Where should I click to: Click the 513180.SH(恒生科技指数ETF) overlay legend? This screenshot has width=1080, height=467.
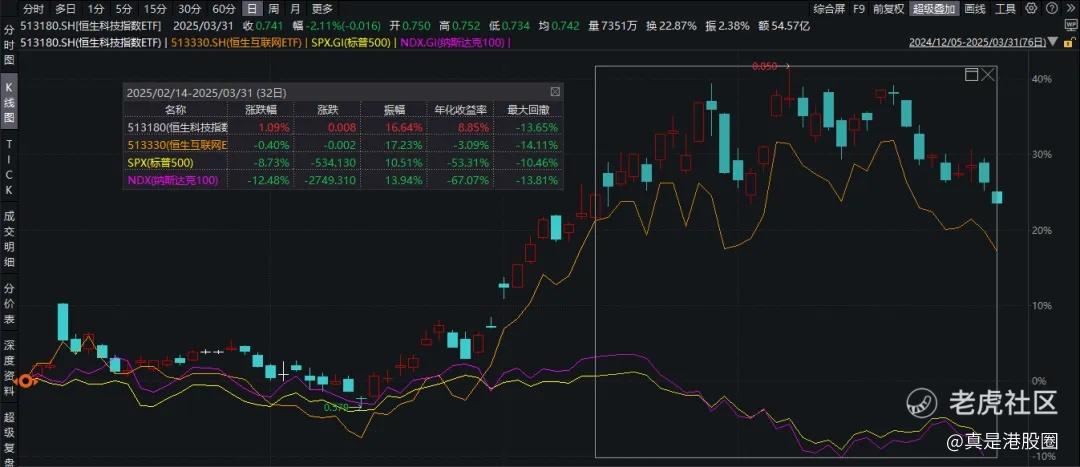(92, 43)
